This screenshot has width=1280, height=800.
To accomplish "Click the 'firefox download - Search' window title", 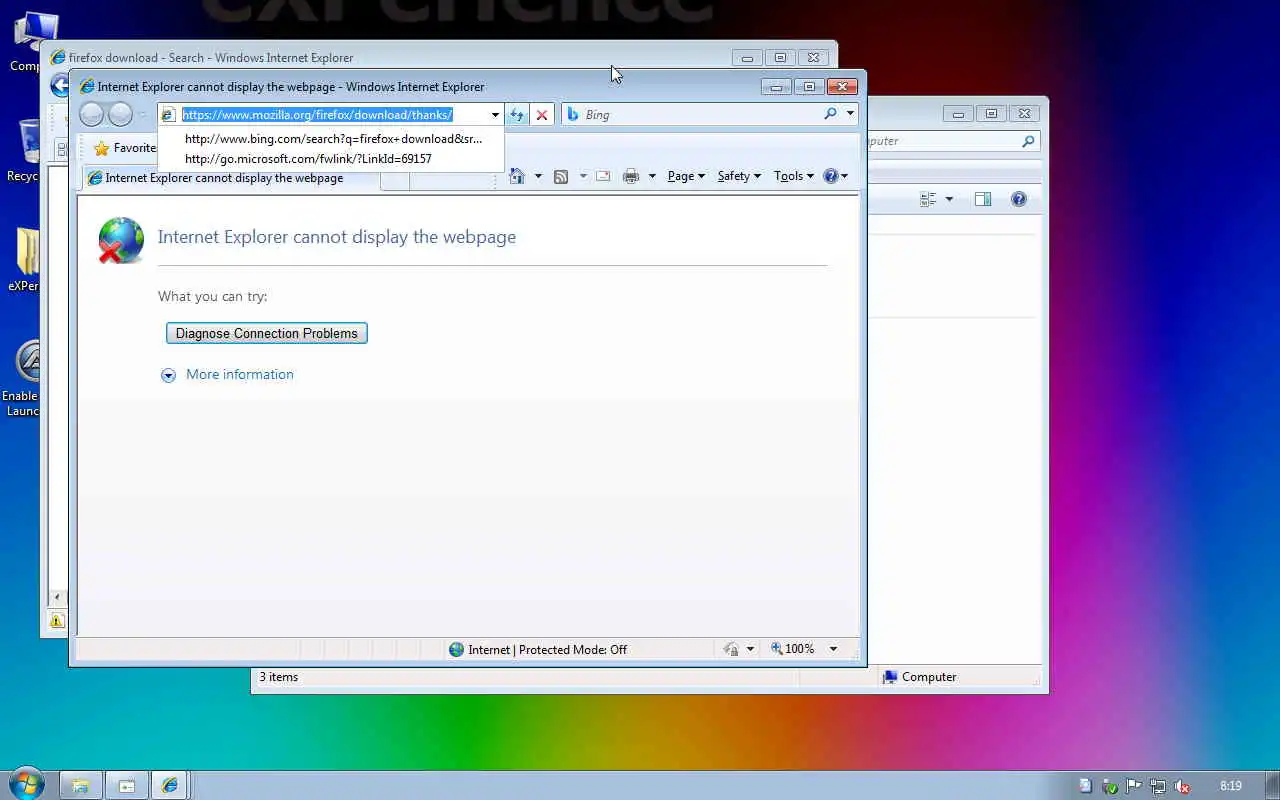I will tap(211, 58).
